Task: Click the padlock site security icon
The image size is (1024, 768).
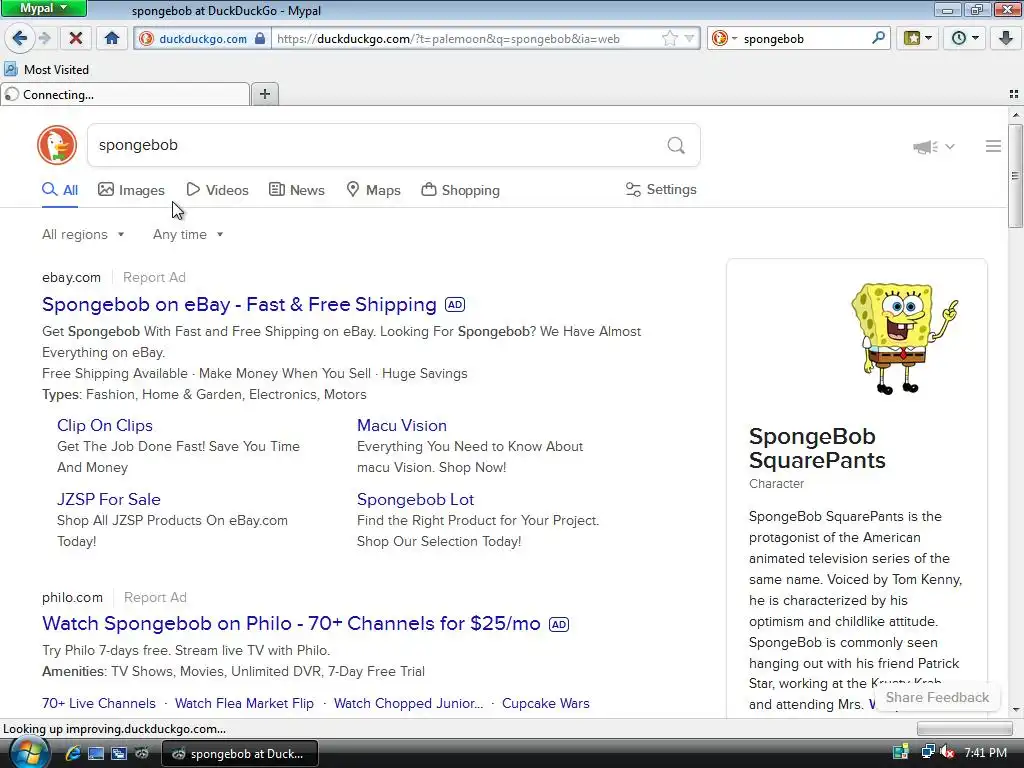Action: coord(260,38)
